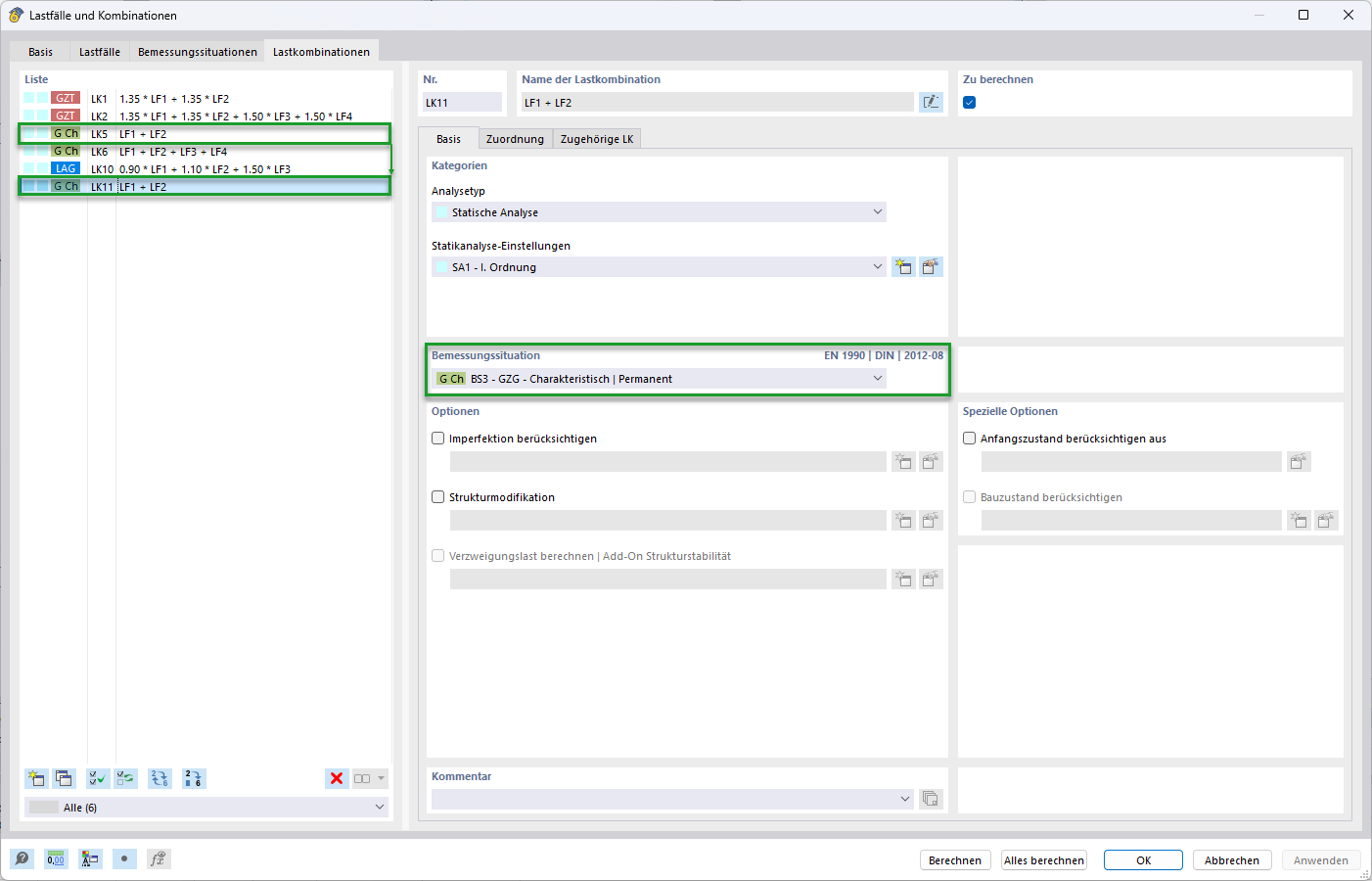Click the second renumbering icon beside the circular arrows
The width and height of the screenshot is (1372, 881).
point(194,778)
